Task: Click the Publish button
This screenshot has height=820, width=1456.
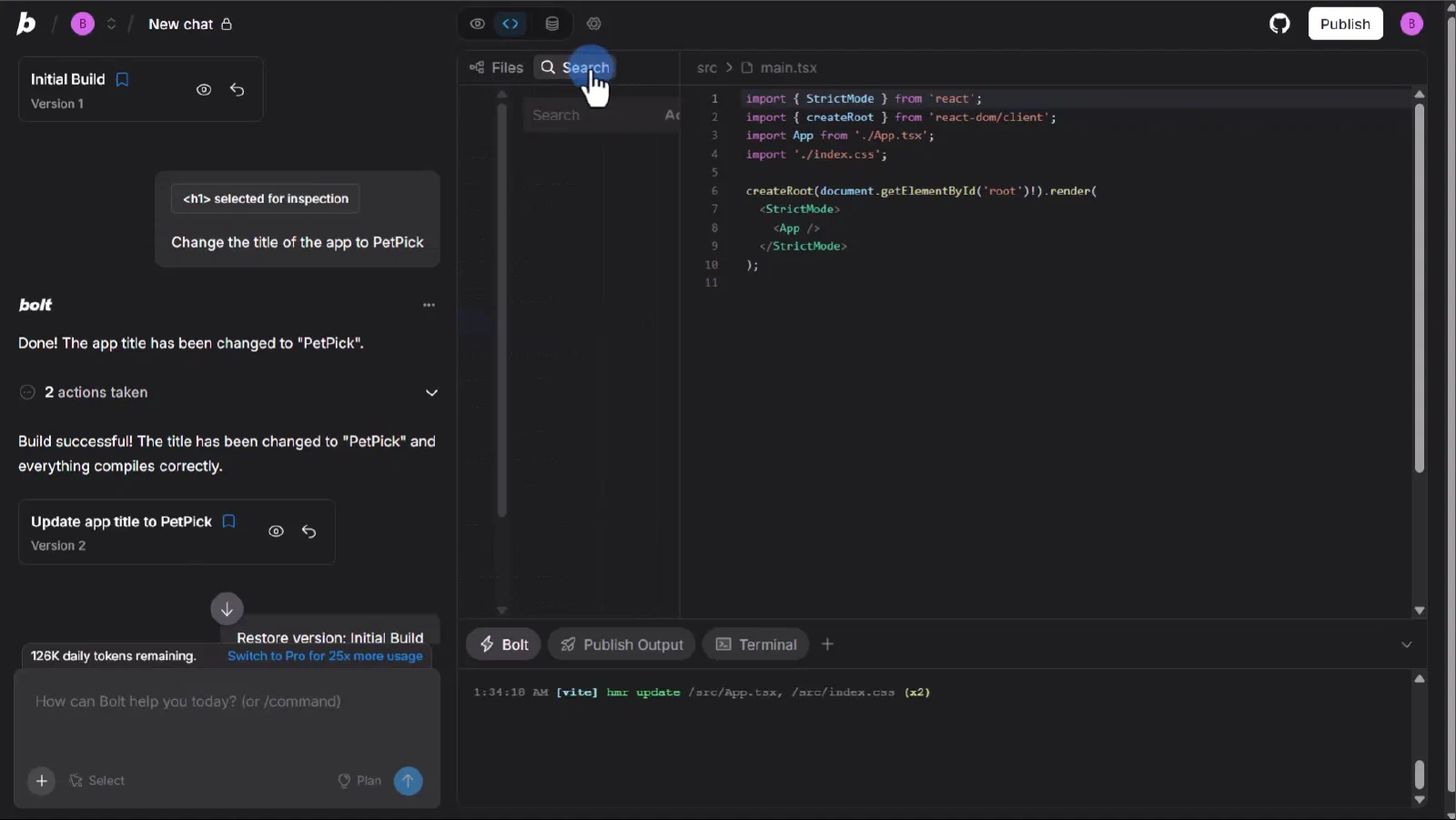Action: click(x=1345, y=24)
